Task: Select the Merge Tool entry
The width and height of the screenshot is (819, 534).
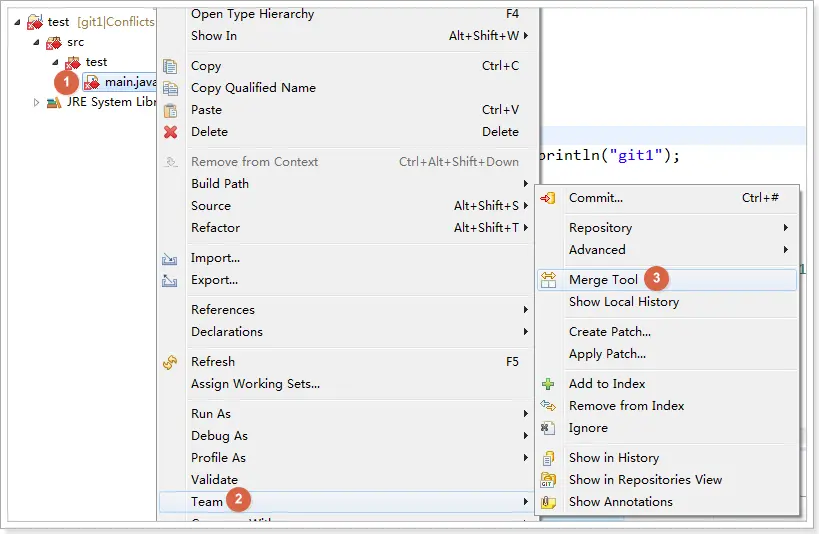Action: [667, 280]
